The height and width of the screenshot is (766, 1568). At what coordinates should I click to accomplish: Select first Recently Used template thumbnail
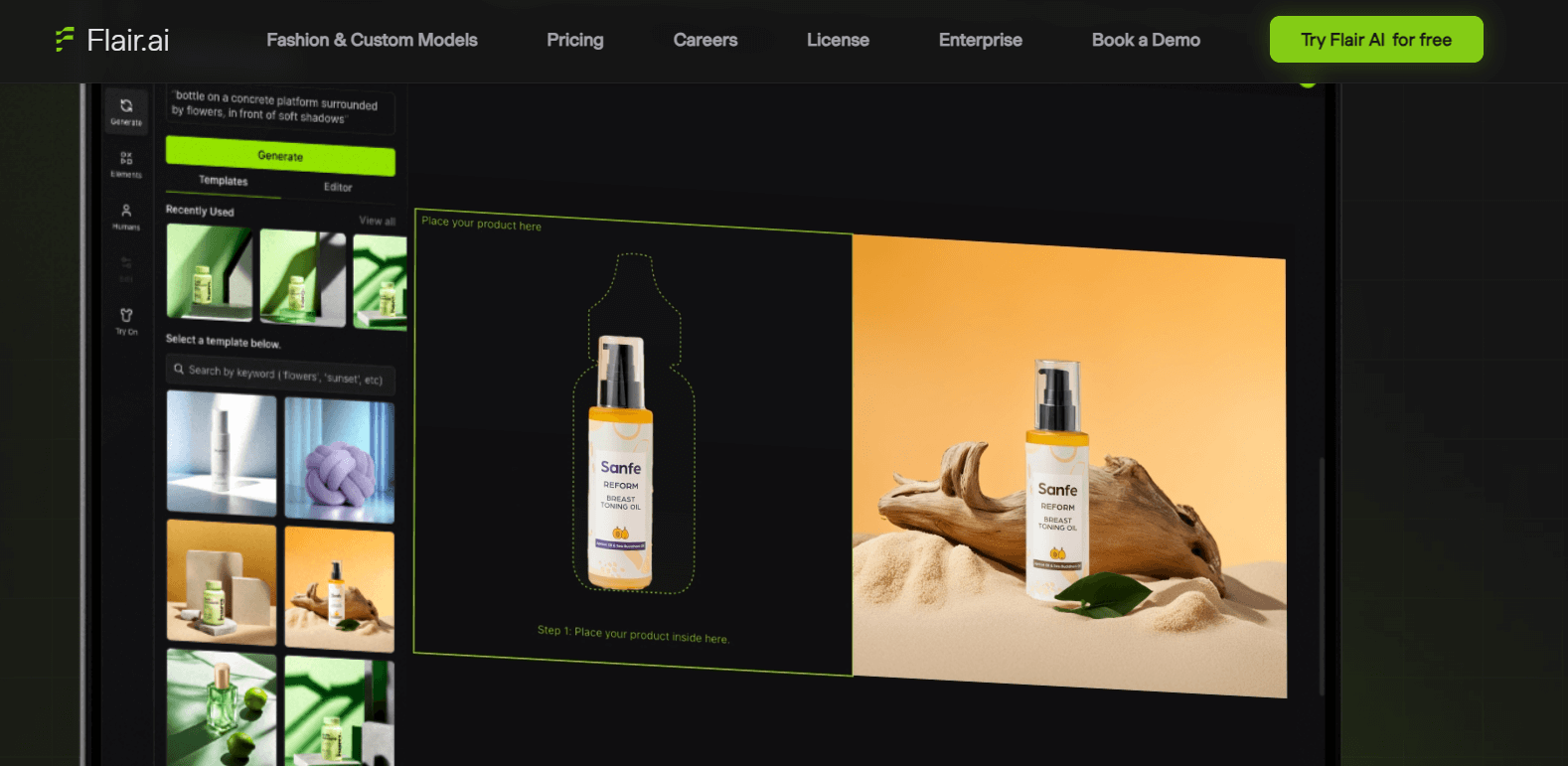pos(210,272)
